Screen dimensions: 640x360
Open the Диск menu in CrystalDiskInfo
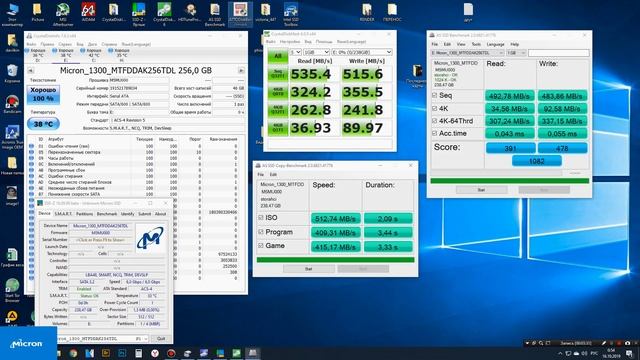point(92,44)
